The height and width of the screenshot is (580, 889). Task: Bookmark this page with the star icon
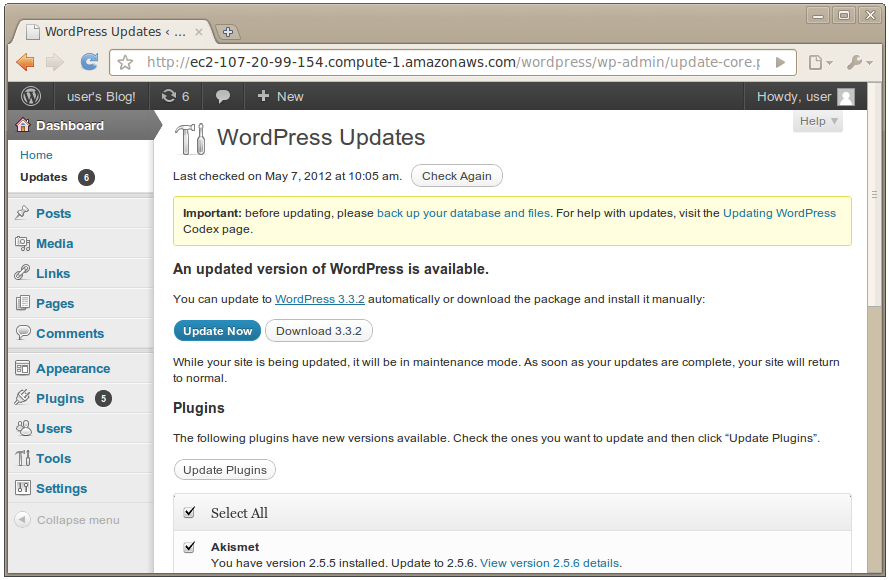tap(126, 62)
